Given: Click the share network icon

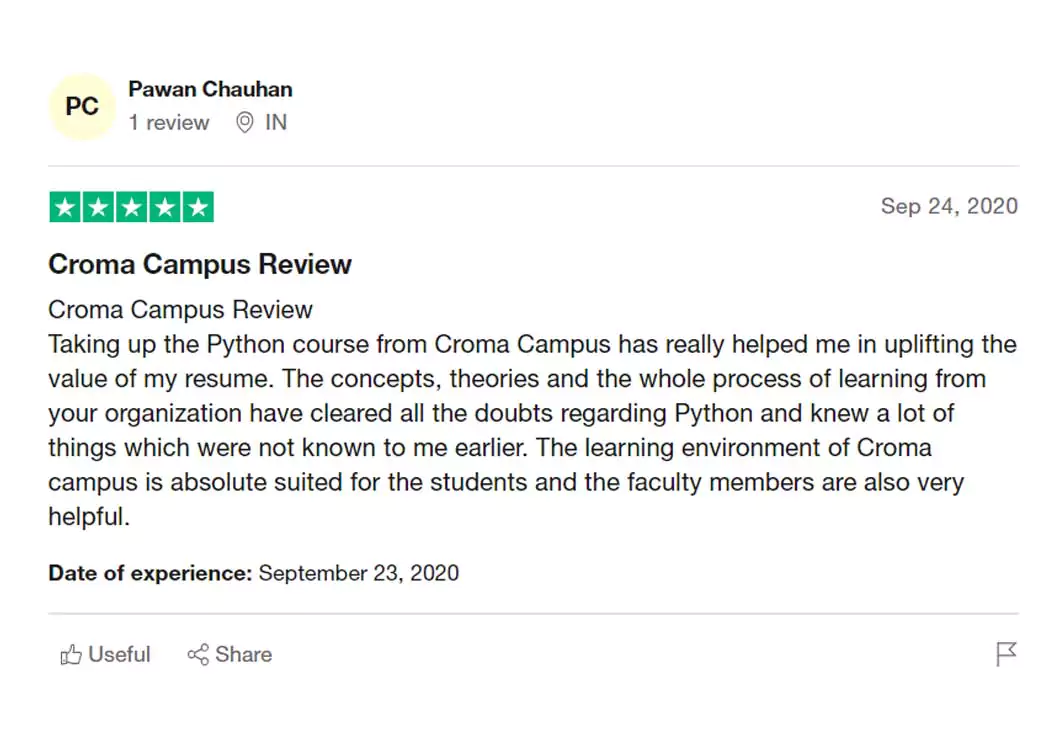Looking at the screenshot, I should tap(198, 655).
